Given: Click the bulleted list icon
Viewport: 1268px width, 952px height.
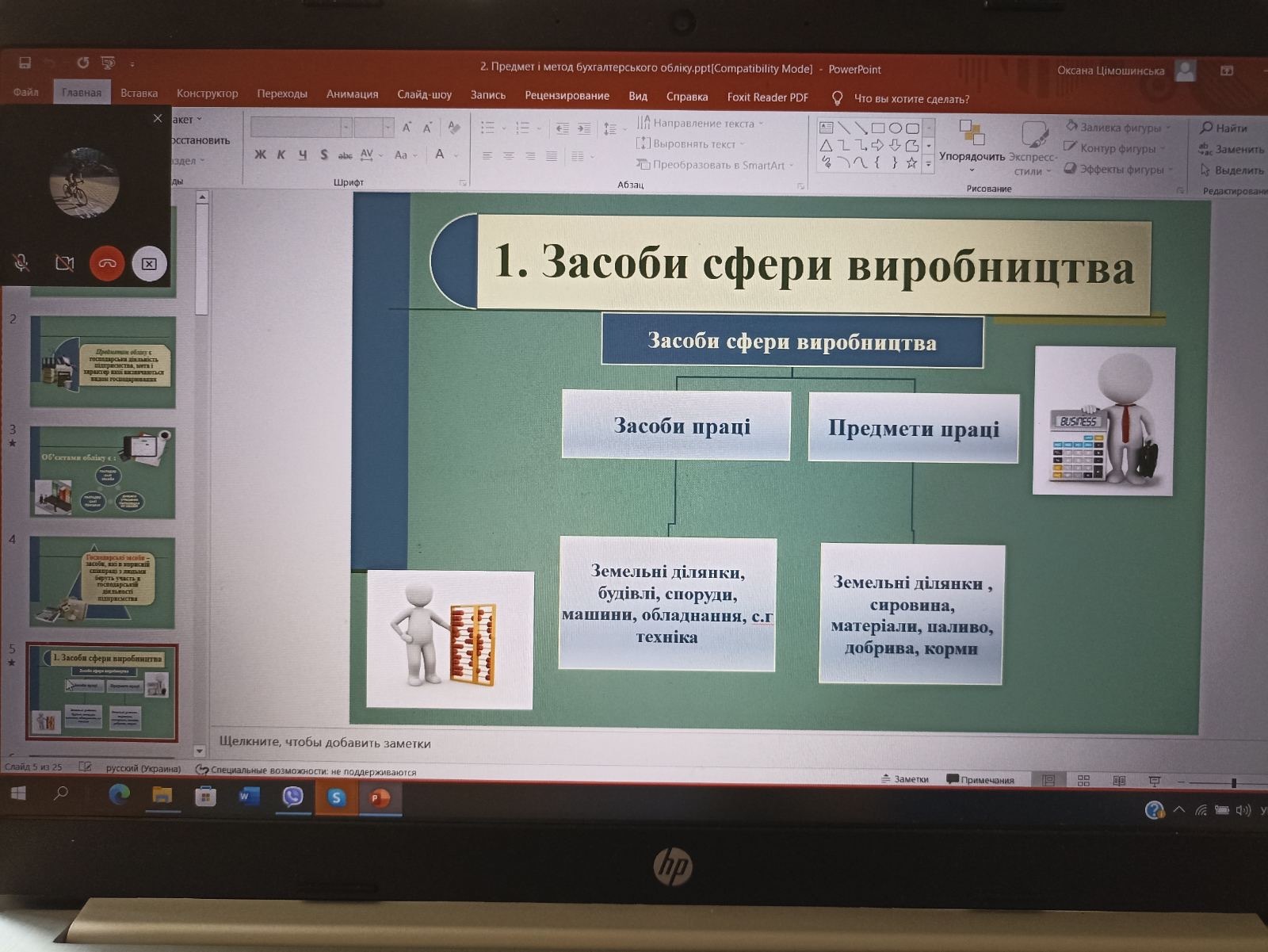Looking at the screenshot, I should [488, 128].
